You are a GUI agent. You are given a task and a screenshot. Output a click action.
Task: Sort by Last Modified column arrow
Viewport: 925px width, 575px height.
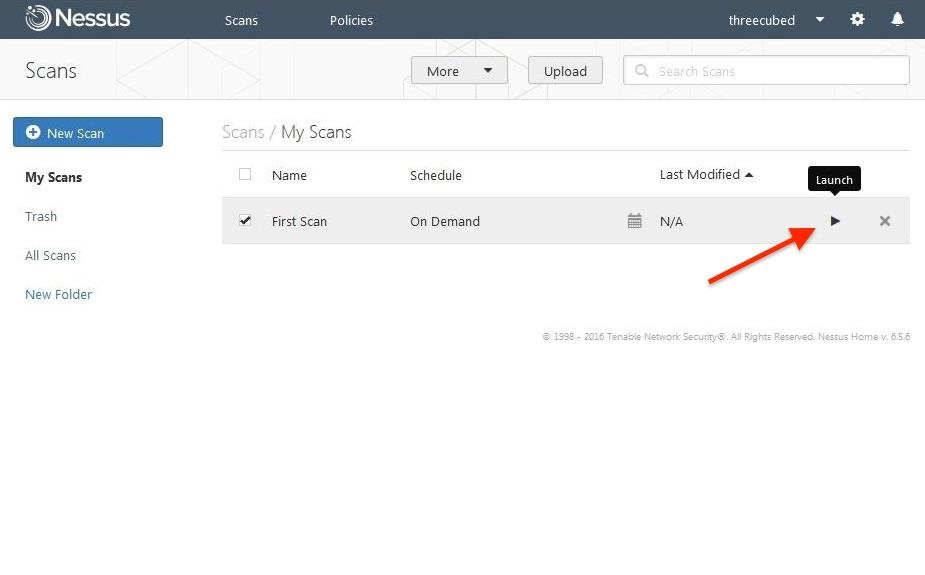(x=749, y=175)
